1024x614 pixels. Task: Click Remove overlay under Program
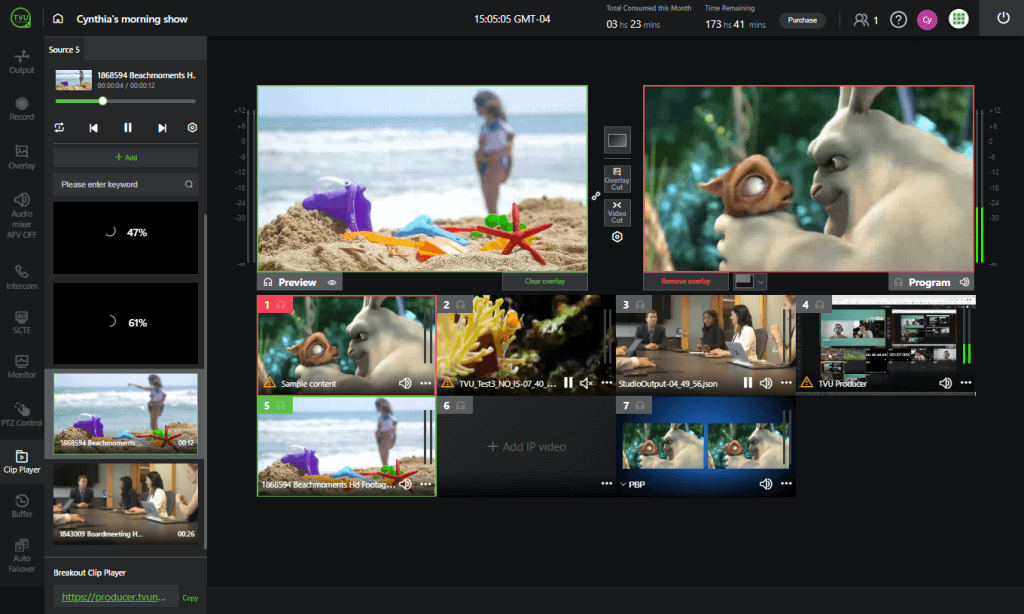[x=686, y=282]
